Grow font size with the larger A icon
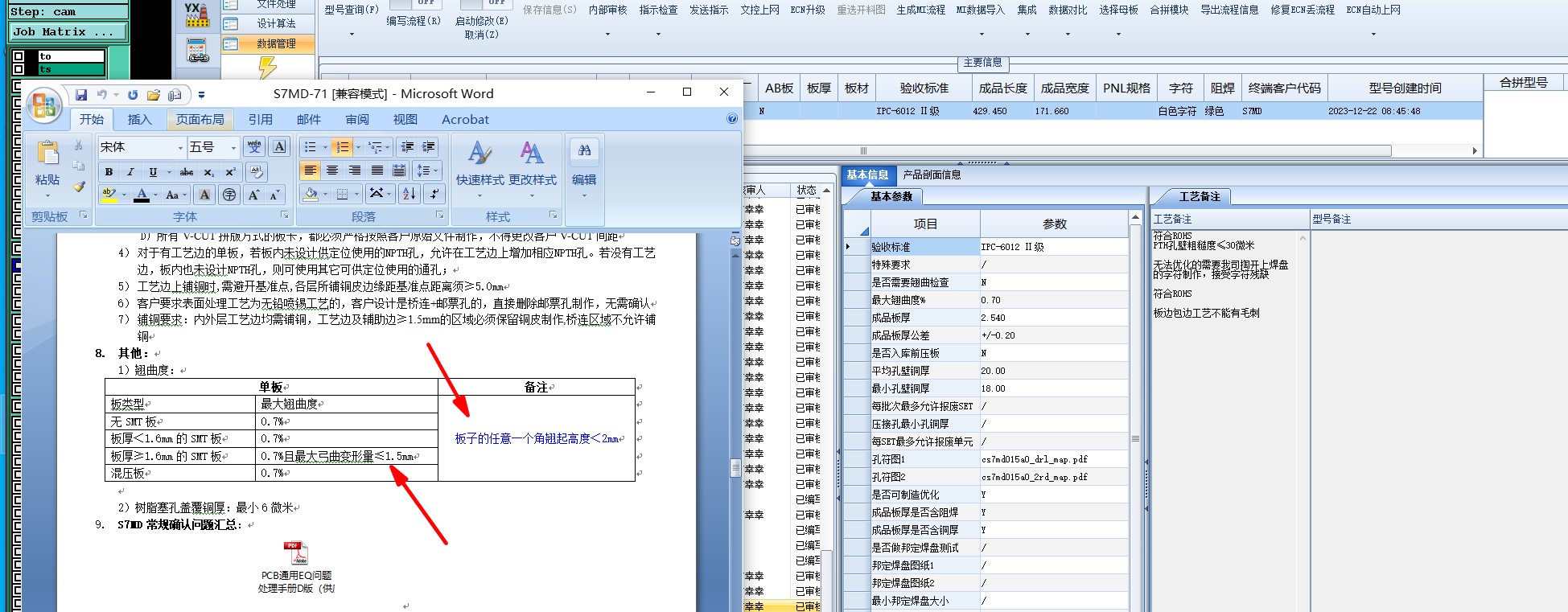 coord(253,195)
